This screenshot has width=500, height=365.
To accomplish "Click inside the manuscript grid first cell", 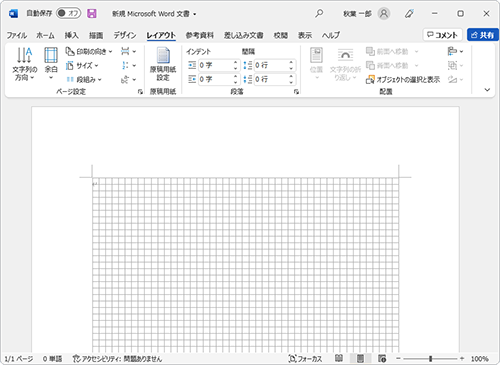I will click(x=96, y=181).
